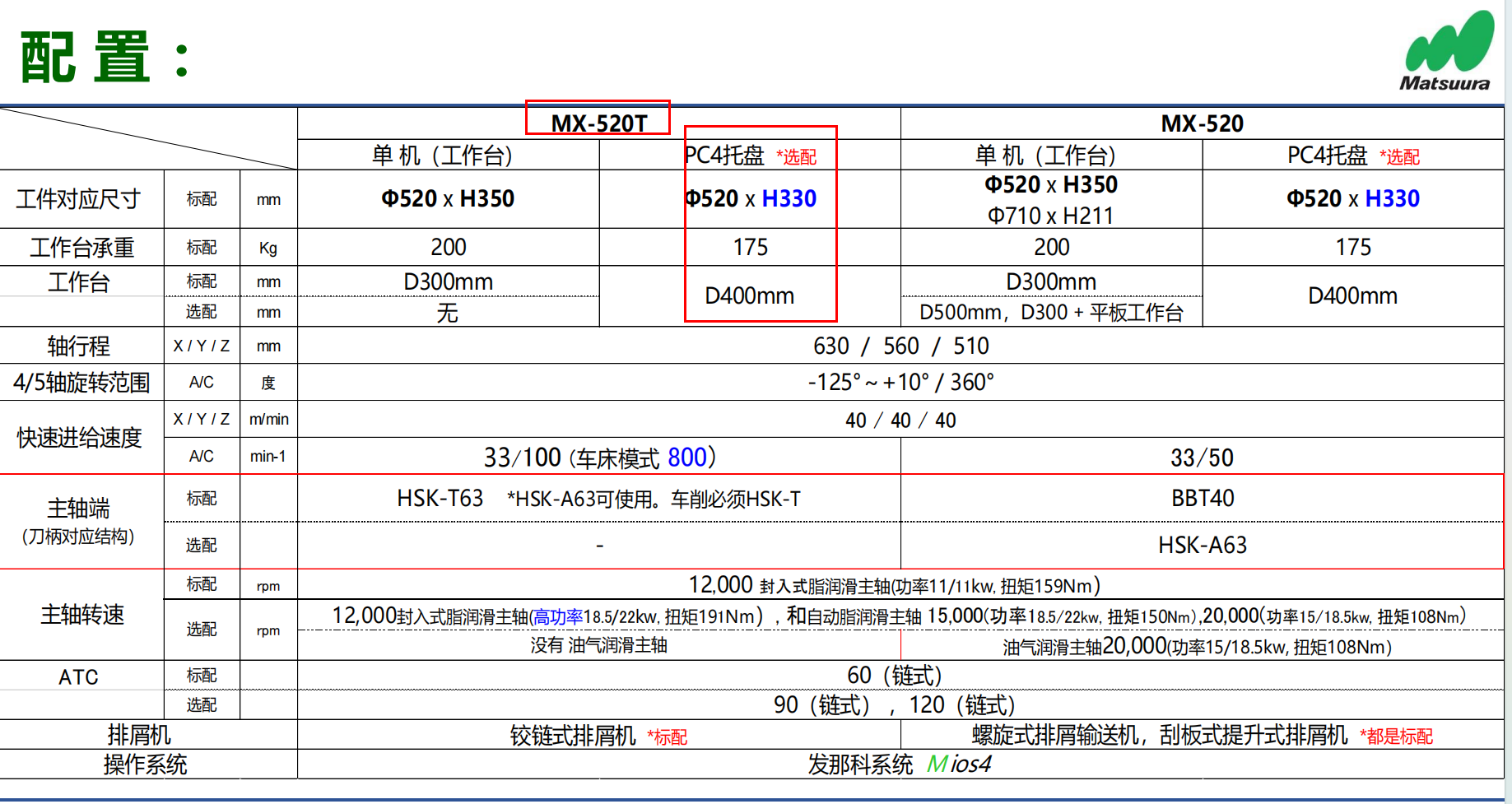Select the 工作台承重 row label

(x=82, y=248)
